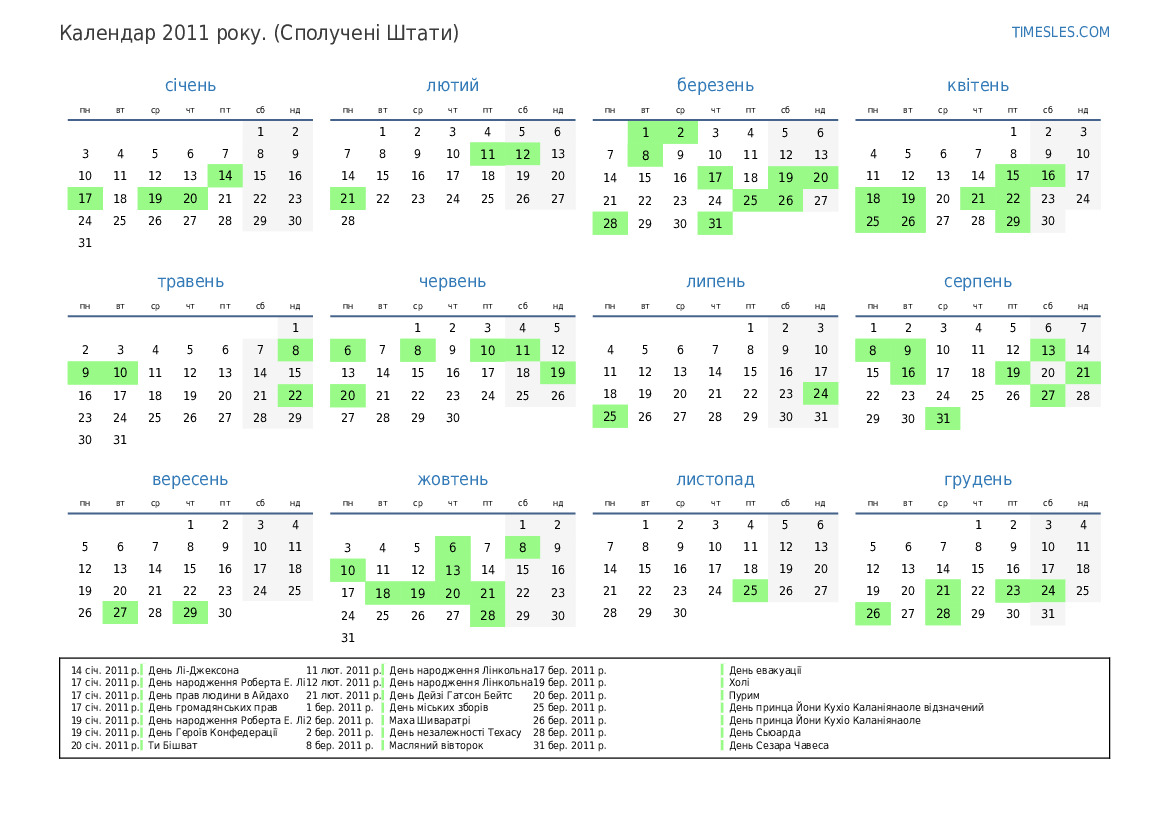Click highlighted 22 in травень

click(x=295, y=395)
